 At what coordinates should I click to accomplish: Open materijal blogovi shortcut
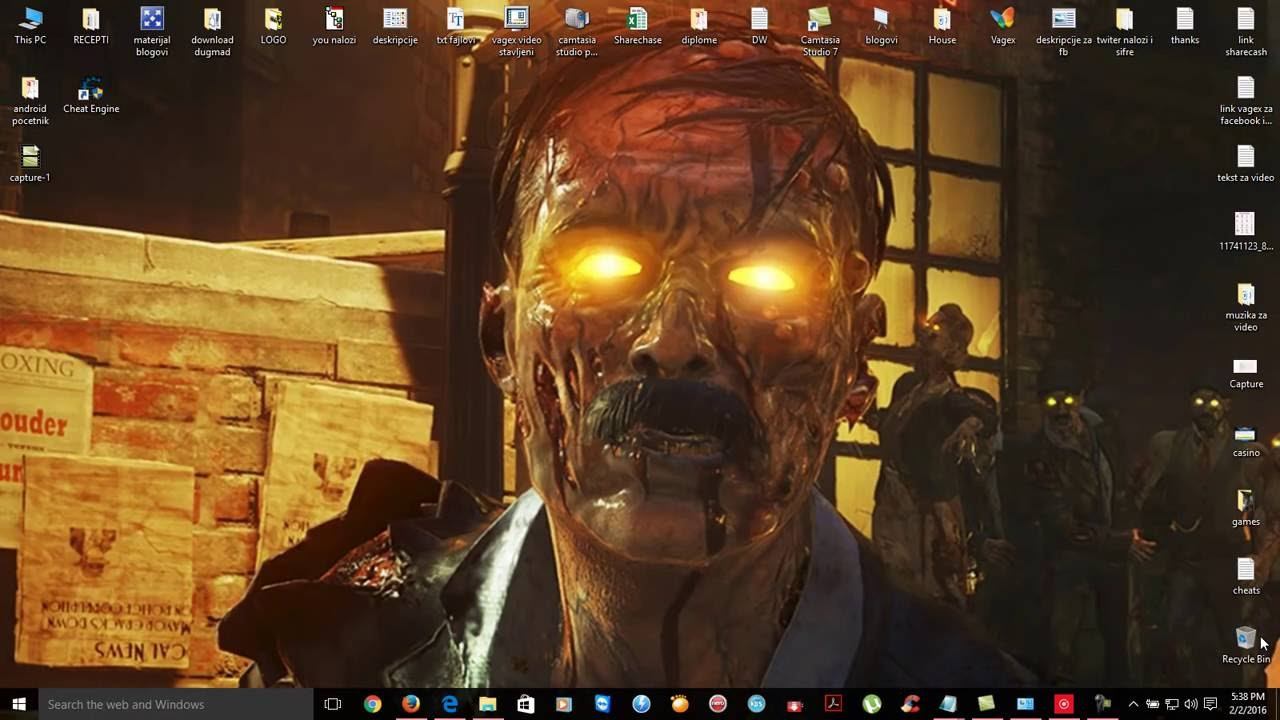[x=152, y=32]
